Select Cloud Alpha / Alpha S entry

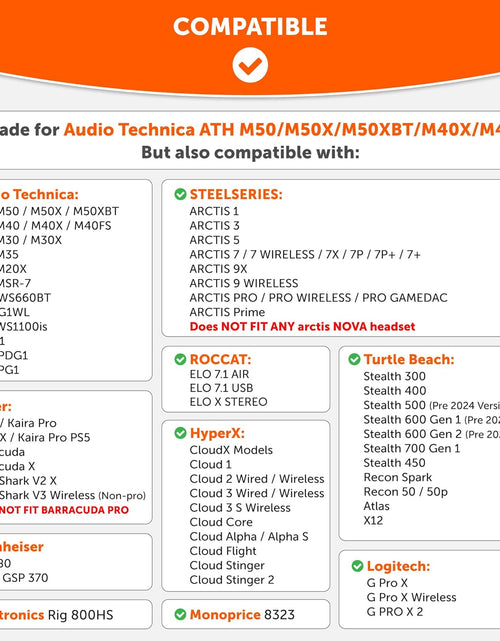[x=249, y=536]
